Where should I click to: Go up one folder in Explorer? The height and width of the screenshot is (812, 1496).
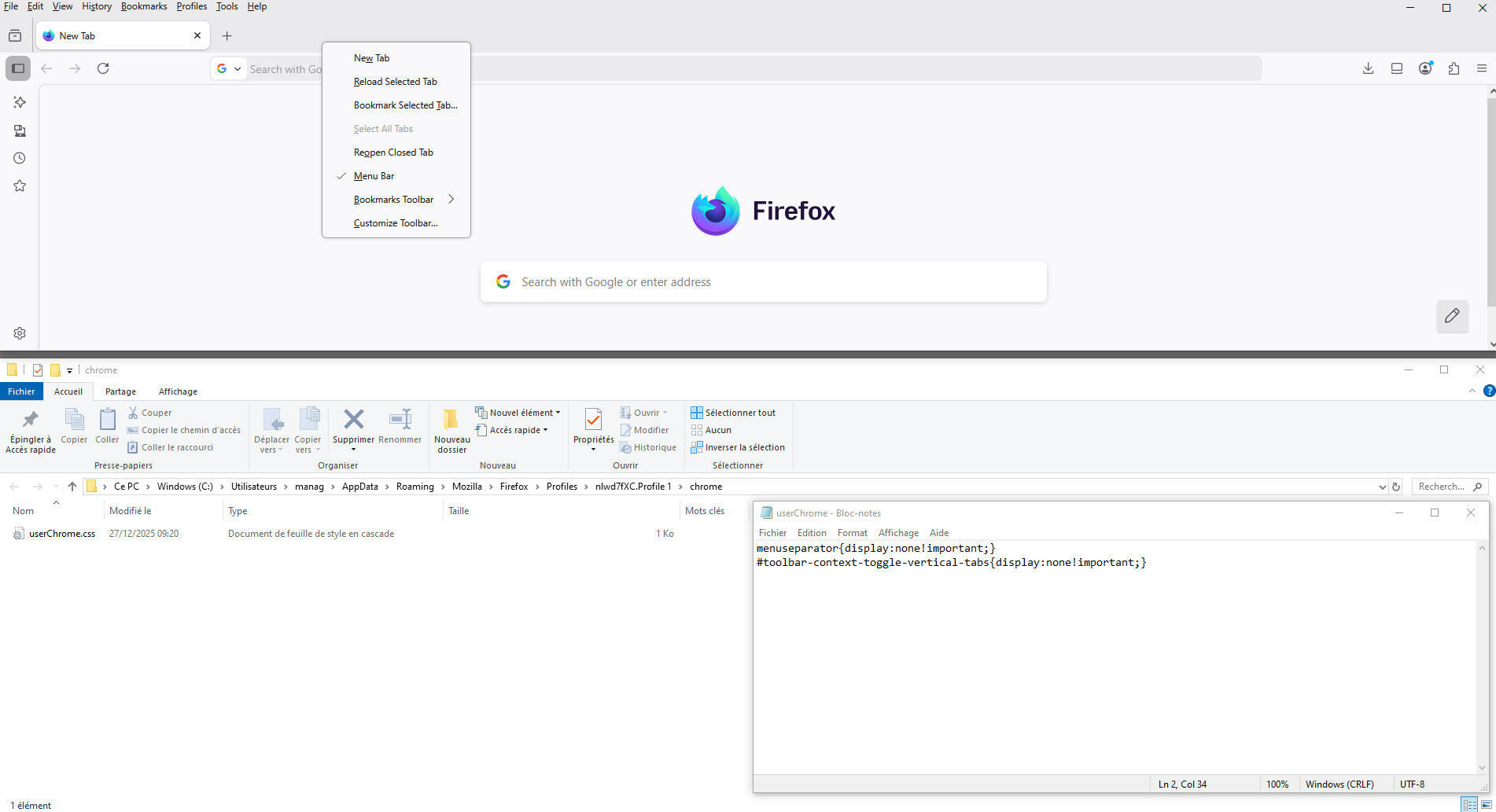[72, 487]
